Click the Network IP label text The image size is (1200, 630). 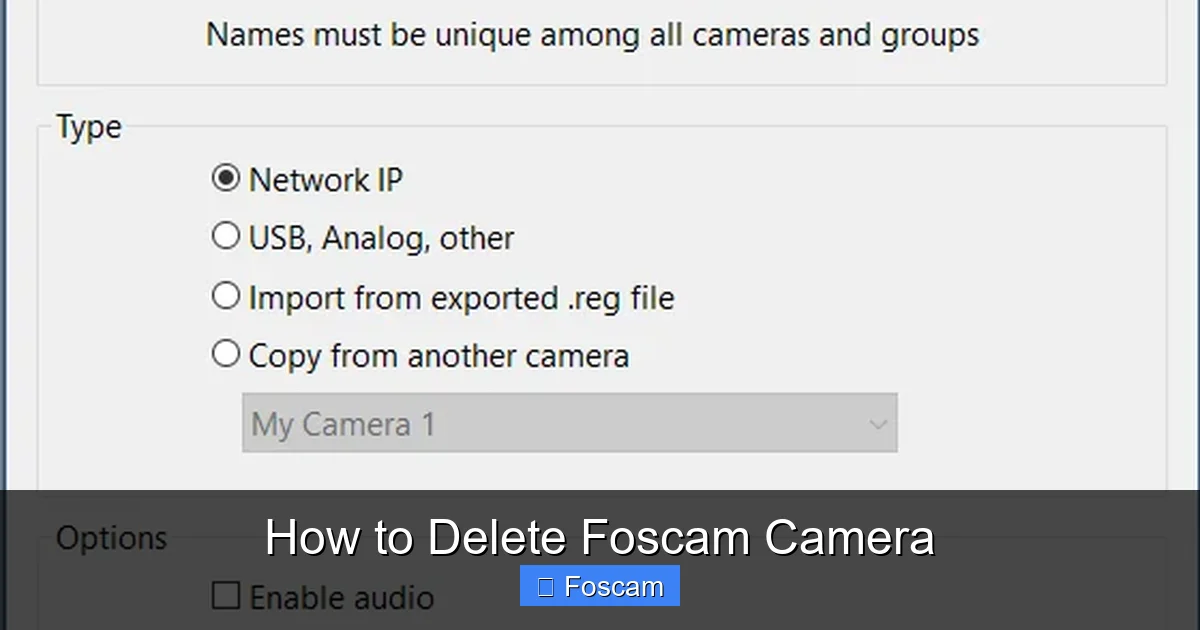tap(326, 180)
